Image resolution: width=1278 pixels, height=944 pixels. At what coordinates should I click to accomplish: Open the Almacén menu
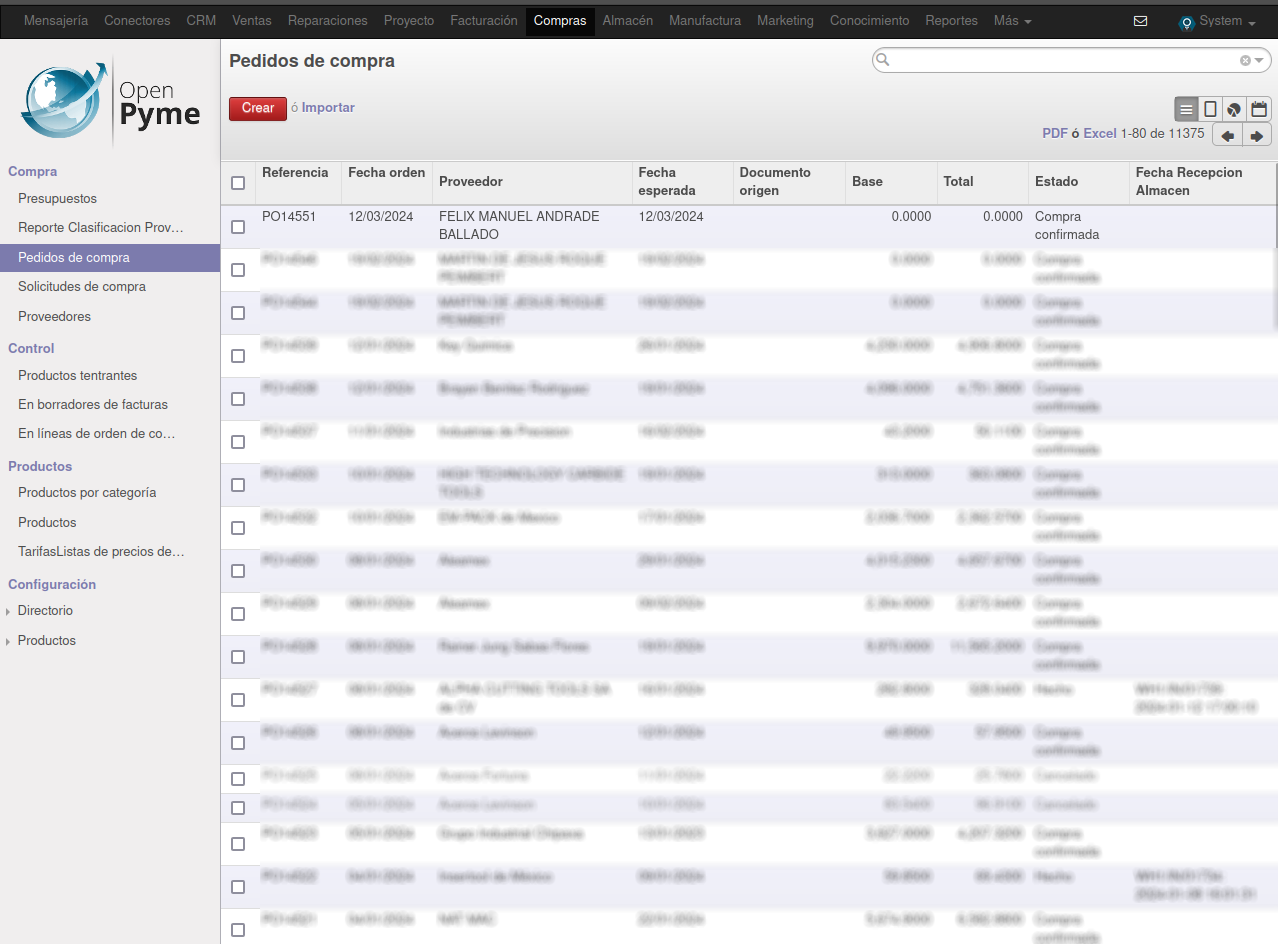point(628,20)
